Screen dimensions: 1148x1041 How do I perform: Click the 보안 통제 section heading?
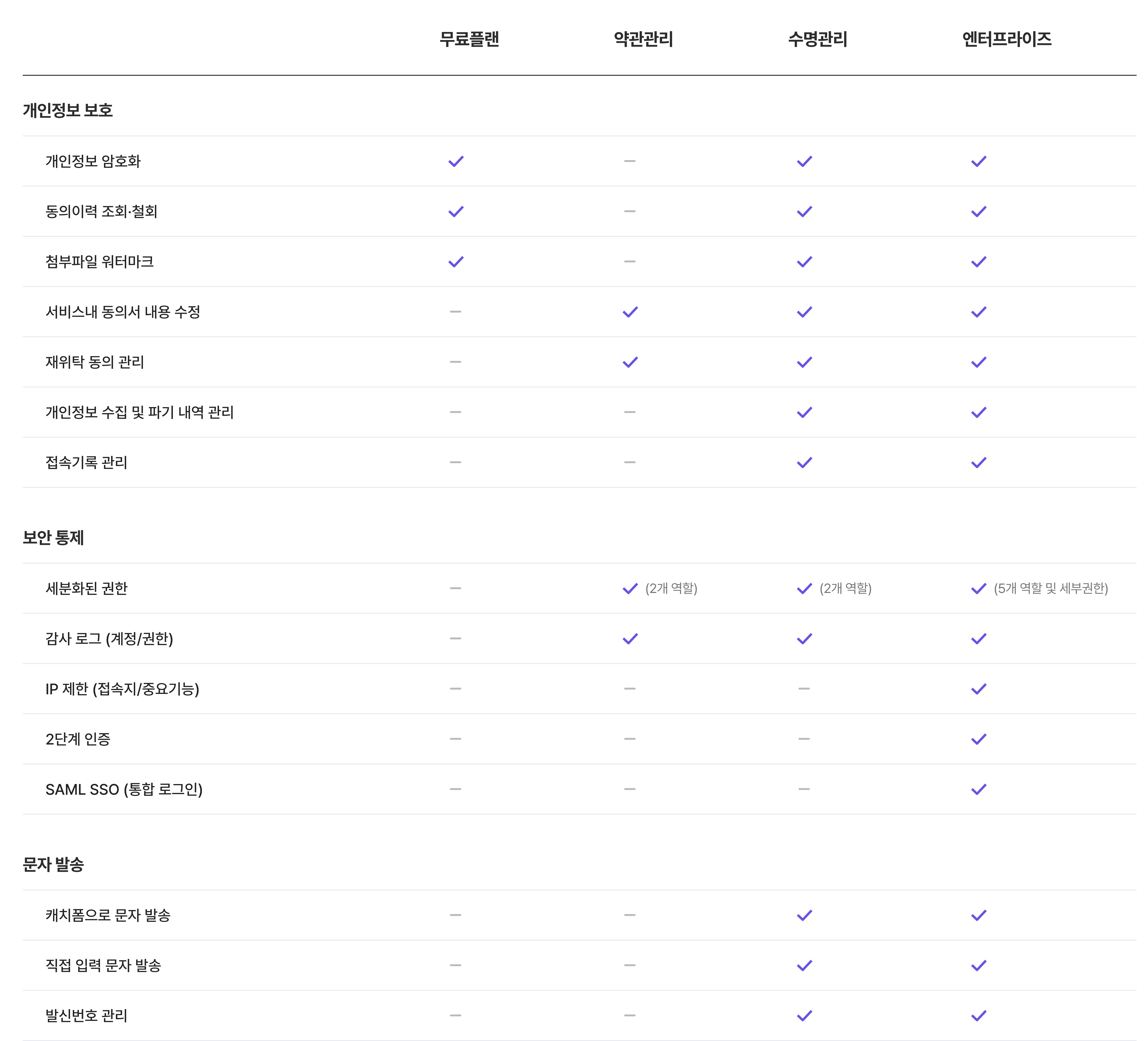54,537
